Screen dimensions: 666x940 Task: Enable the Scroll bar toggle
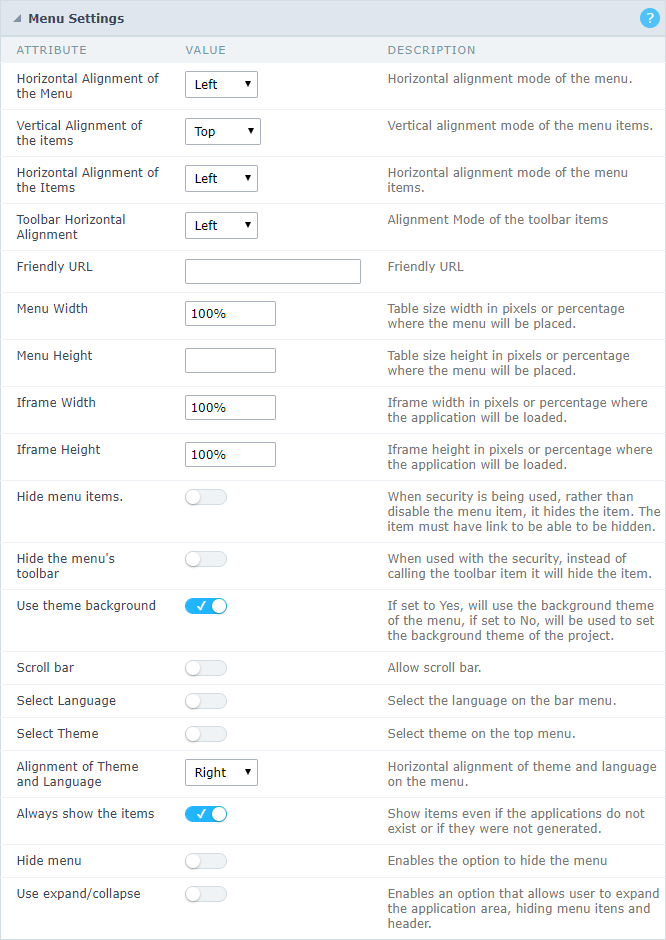(x=205, y=667)
